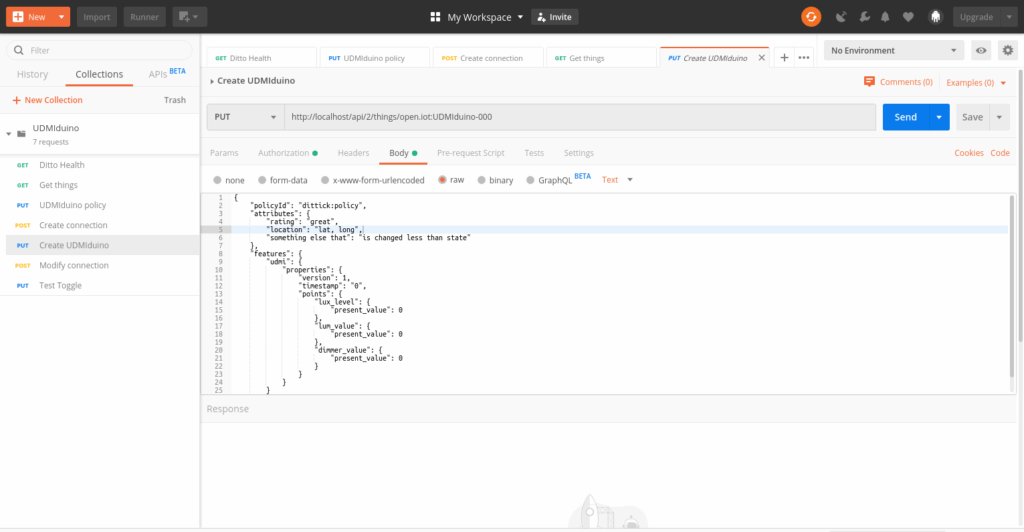The width and height of the screenshot is (1024, 532).
Task: Open the wrench settings icon in header
Action: [x=865, y=17]
